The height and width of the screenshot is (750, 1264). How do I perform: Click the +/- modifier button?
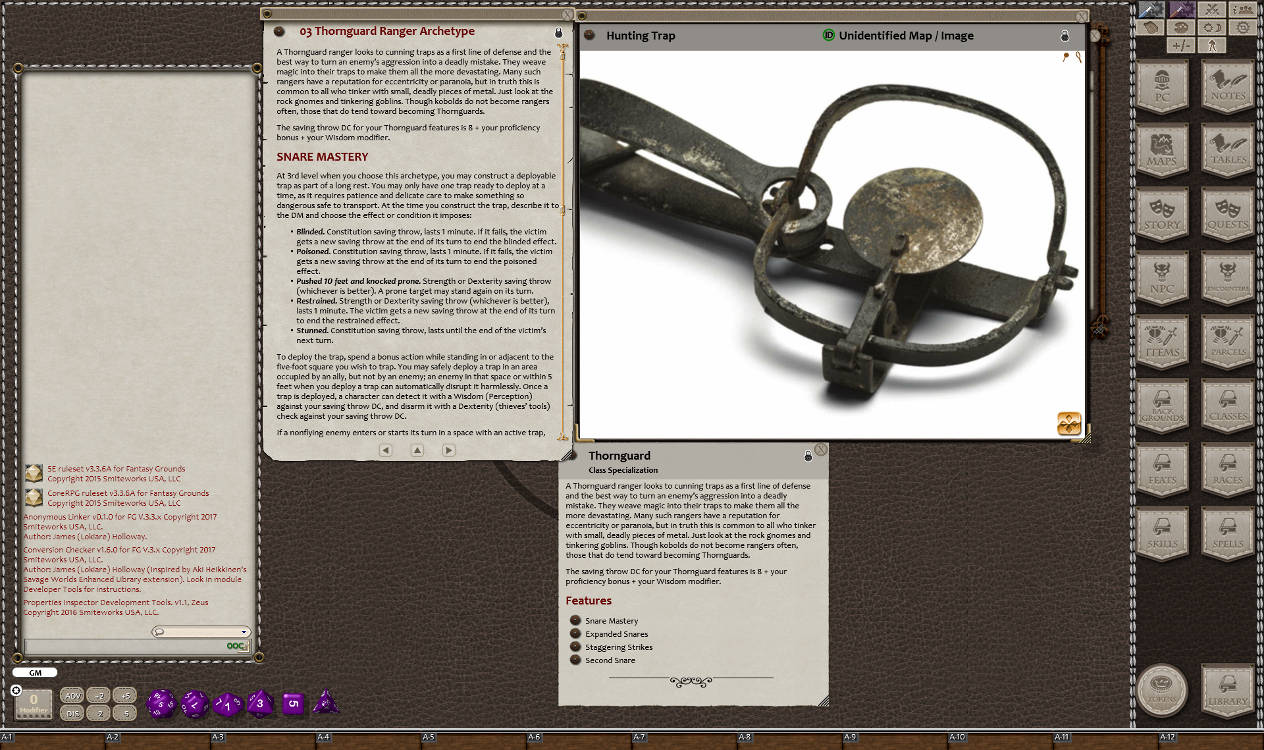(1181, 46)
